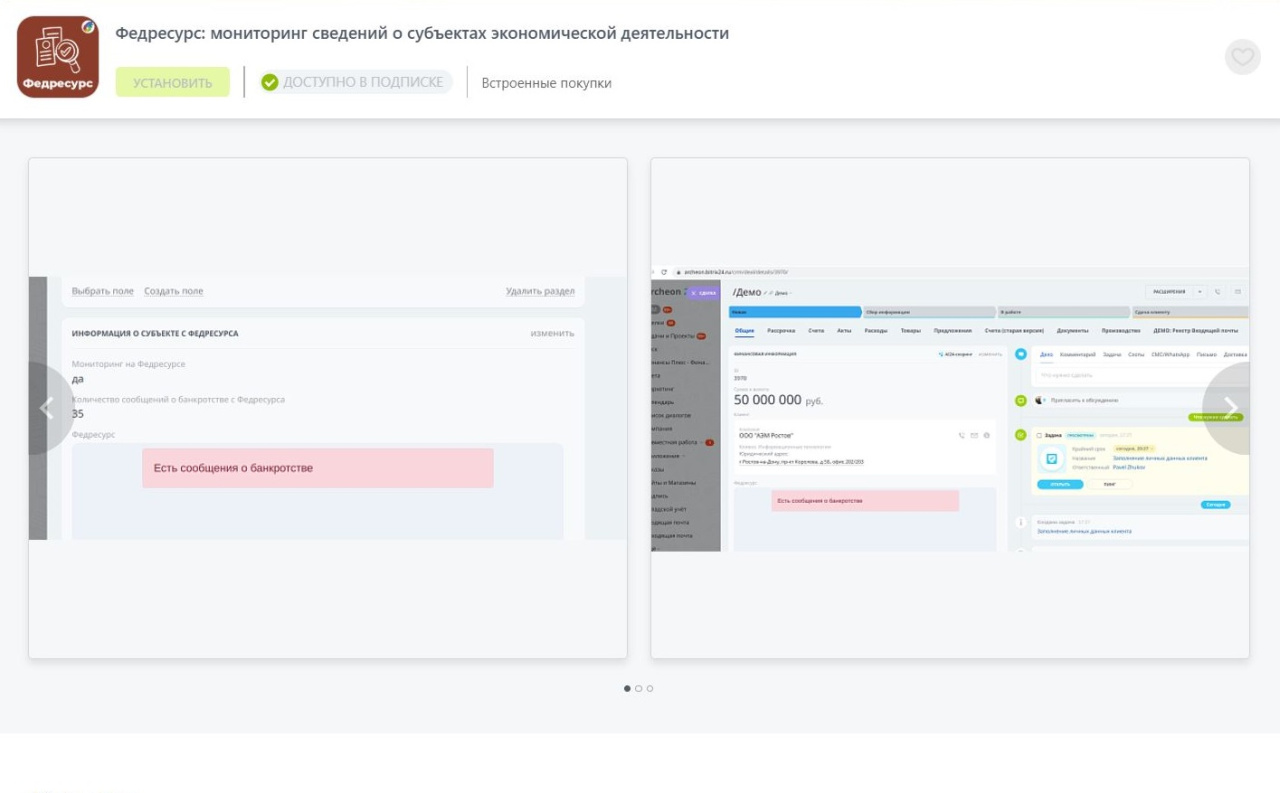
Task: Add app to favorites with heart icon
Action: [x=1242, y=57]
